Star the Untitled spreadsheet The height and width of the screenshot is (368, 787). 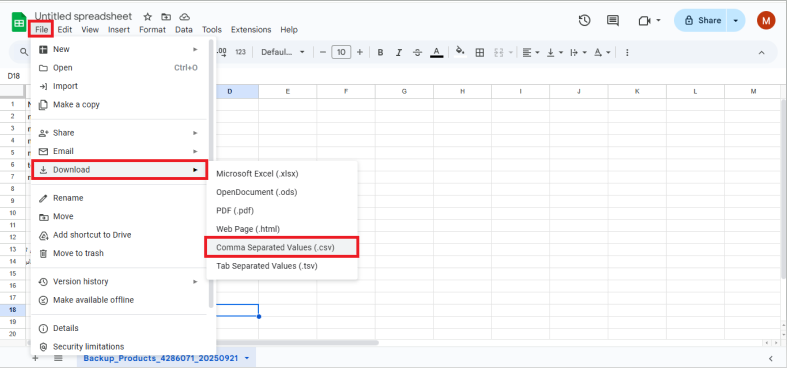click(148, 17)
